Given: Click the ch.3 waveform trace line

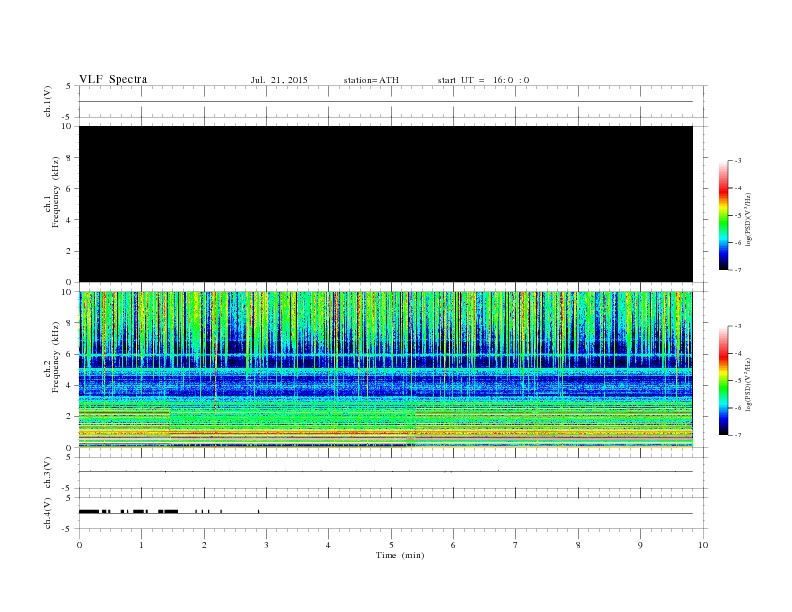Looking at the screenshot, I should point(386,472).
